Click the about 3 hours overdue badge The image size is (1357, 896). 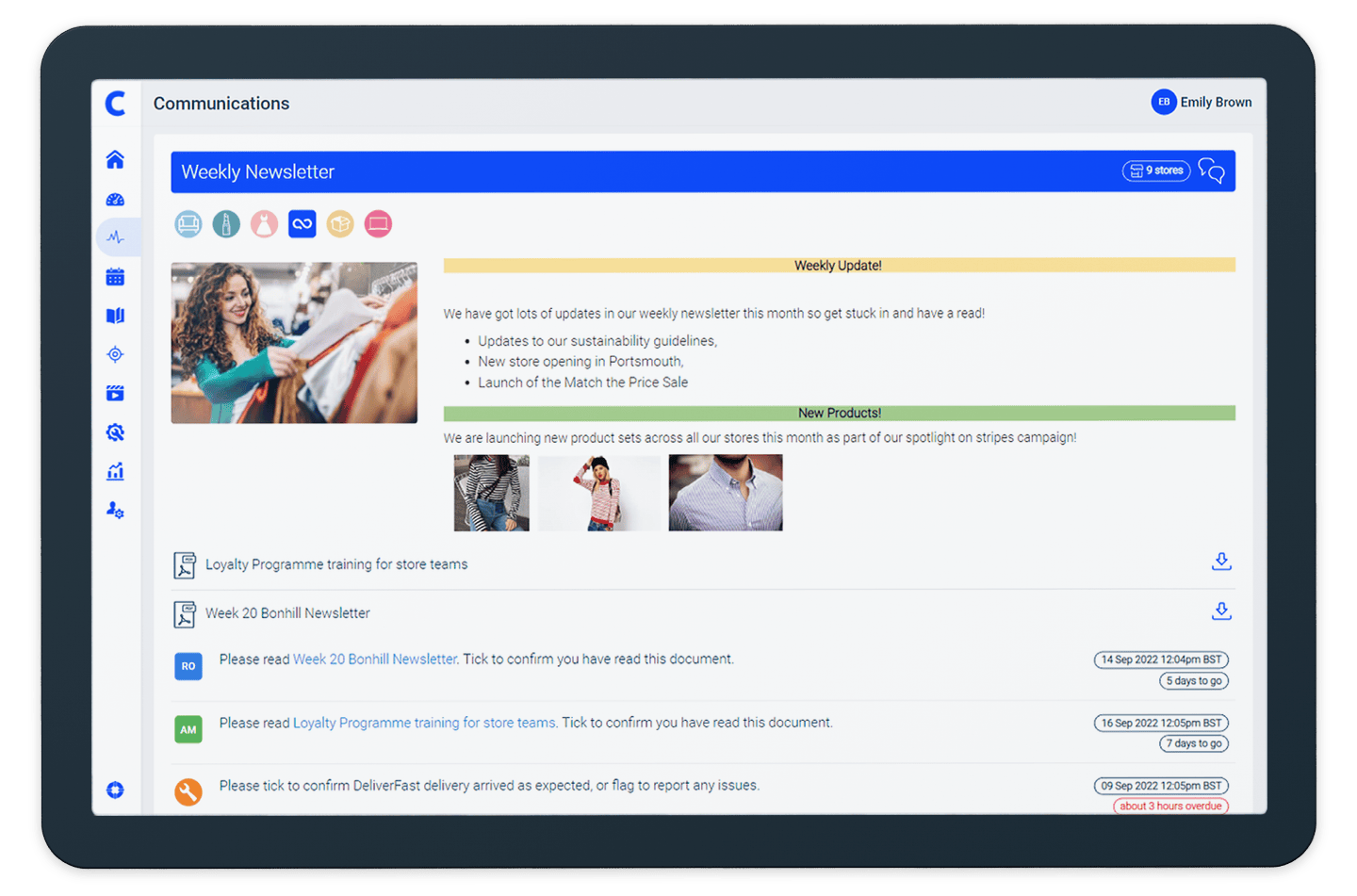click(x=1170, y=806)
